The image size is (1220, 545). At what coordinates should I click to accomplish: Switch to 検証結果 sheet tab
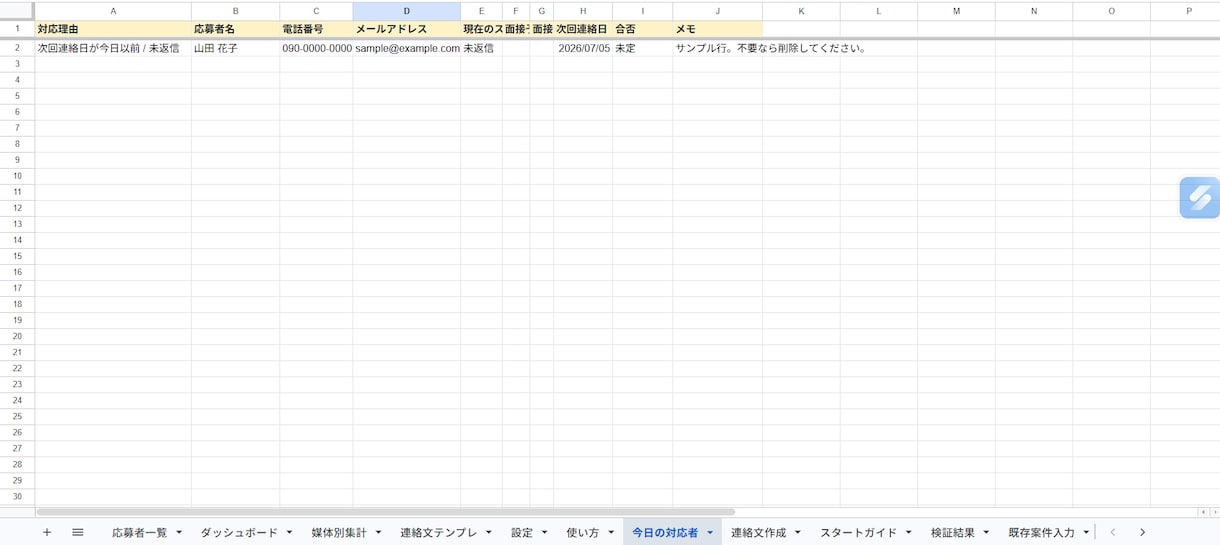[953, 533]
